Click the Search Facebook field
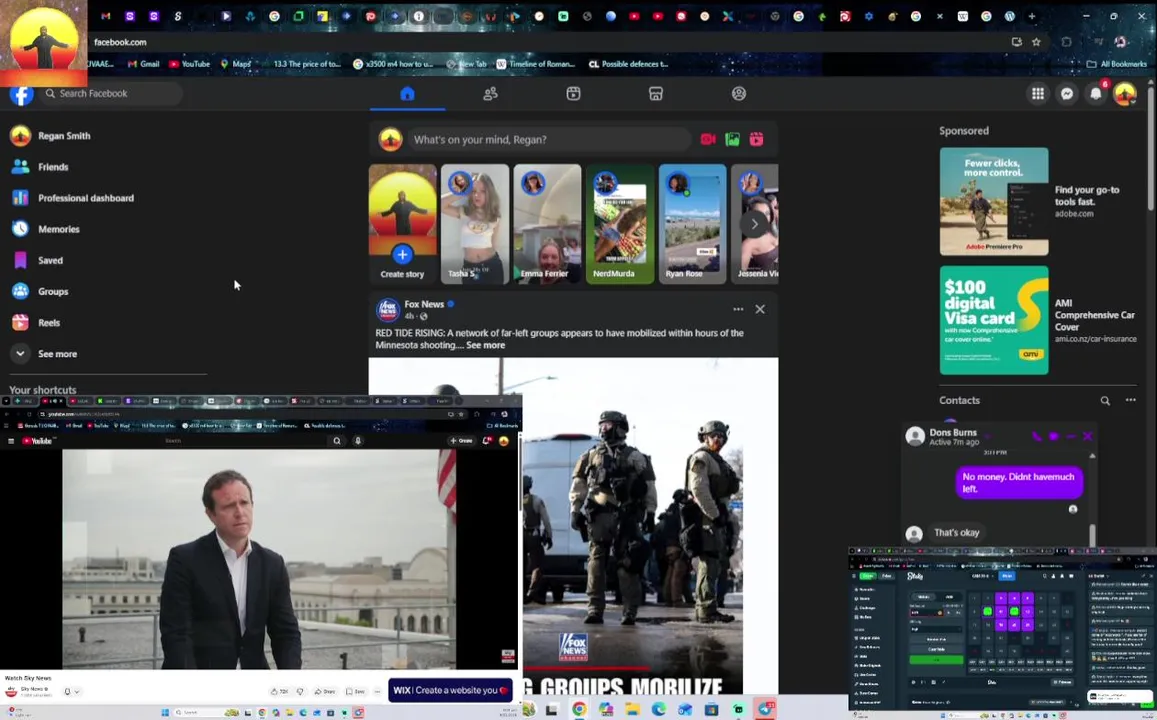Viewport: 1157px width, 720px height. click(x=111, y=94)
